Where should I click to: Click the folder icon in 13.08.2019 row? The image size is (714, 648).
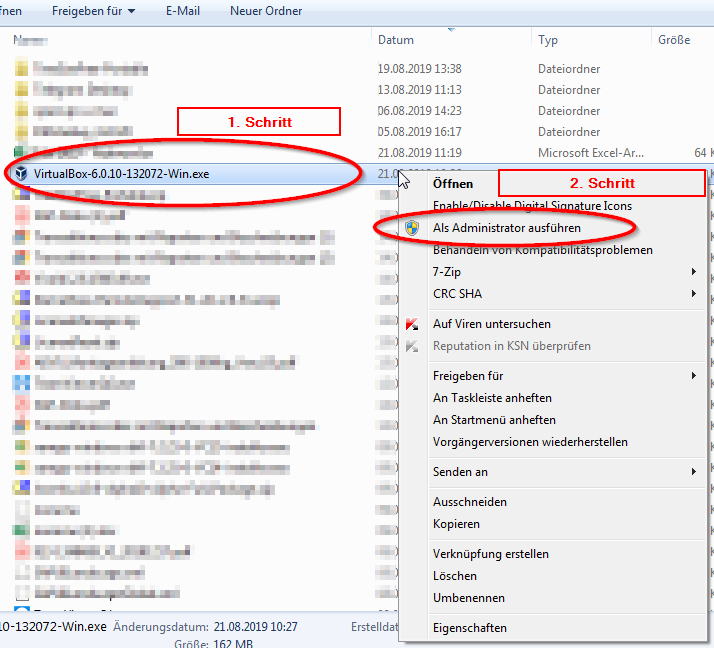21,89
